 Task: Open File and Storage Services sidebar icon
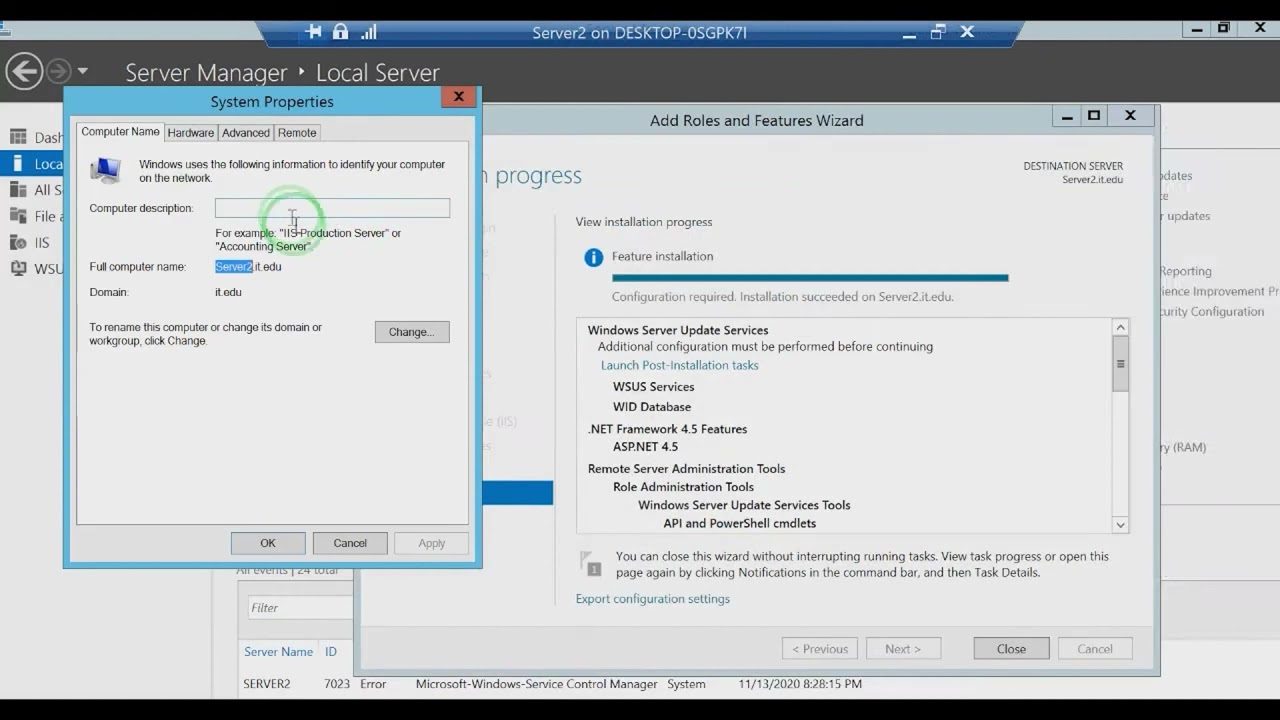[18, 215]
